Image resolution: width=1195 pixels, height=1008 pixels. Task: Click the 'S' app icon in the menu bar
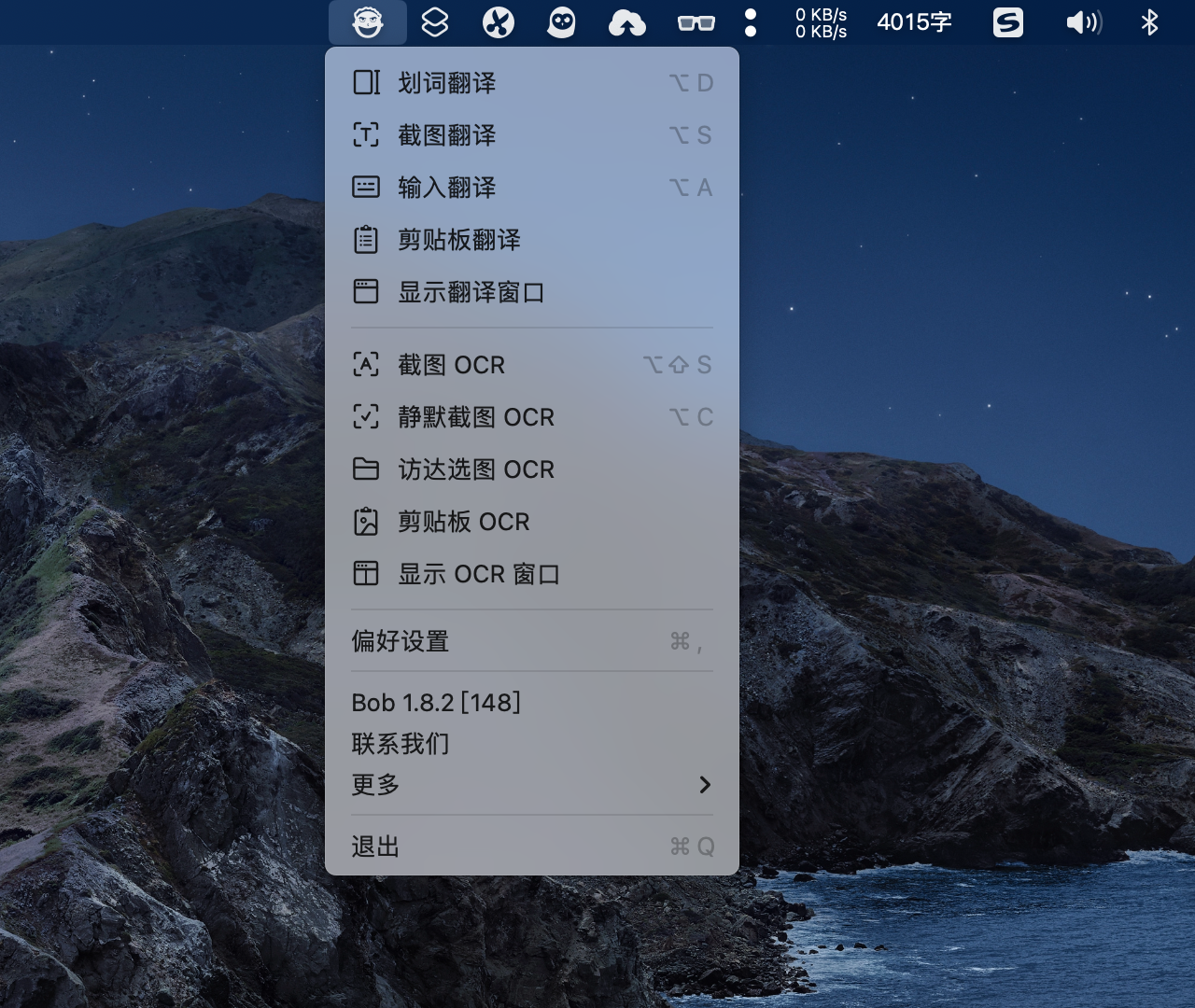pyautogui.click(x=1008, y=21)
